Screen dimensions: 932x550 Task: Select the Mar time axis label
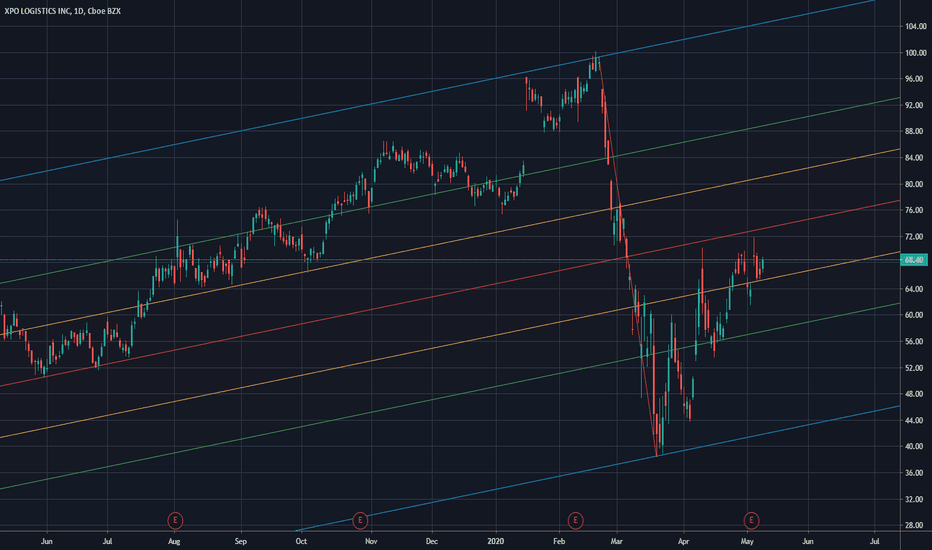pos(616,542)
